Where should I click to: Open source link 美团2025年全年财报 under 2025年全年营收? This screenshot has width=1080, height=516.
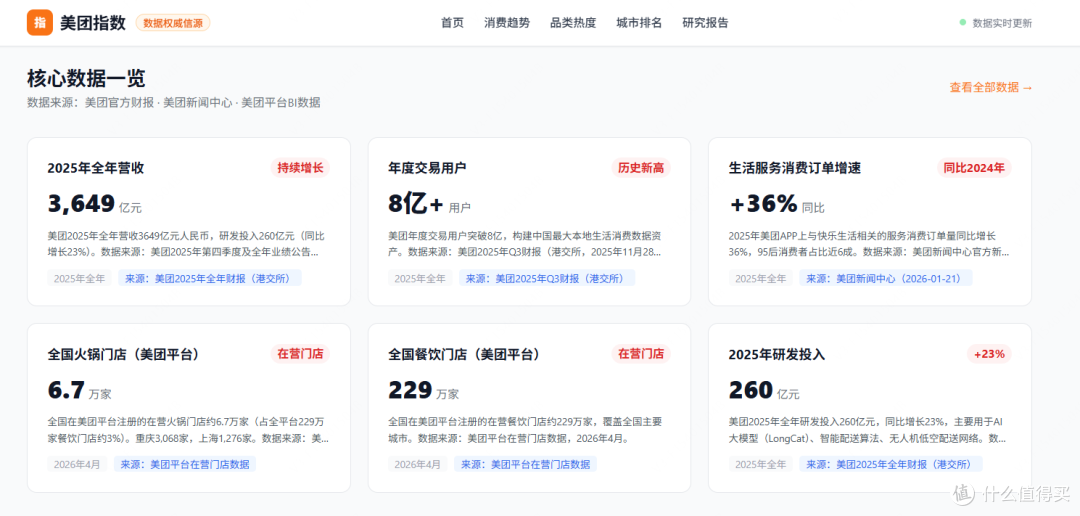point(210,278)
